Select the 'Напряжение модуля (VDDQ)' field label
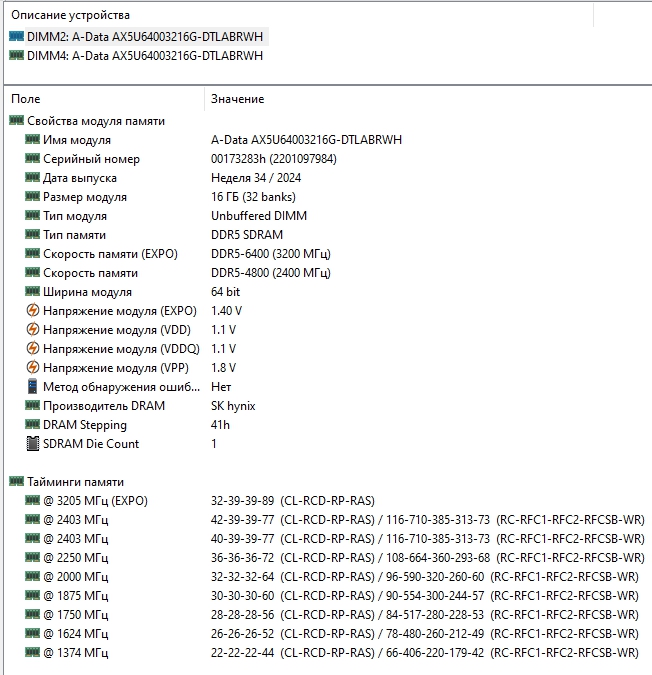Image resolution: width=652 pixels, height=675 pixels. (121, 349)
